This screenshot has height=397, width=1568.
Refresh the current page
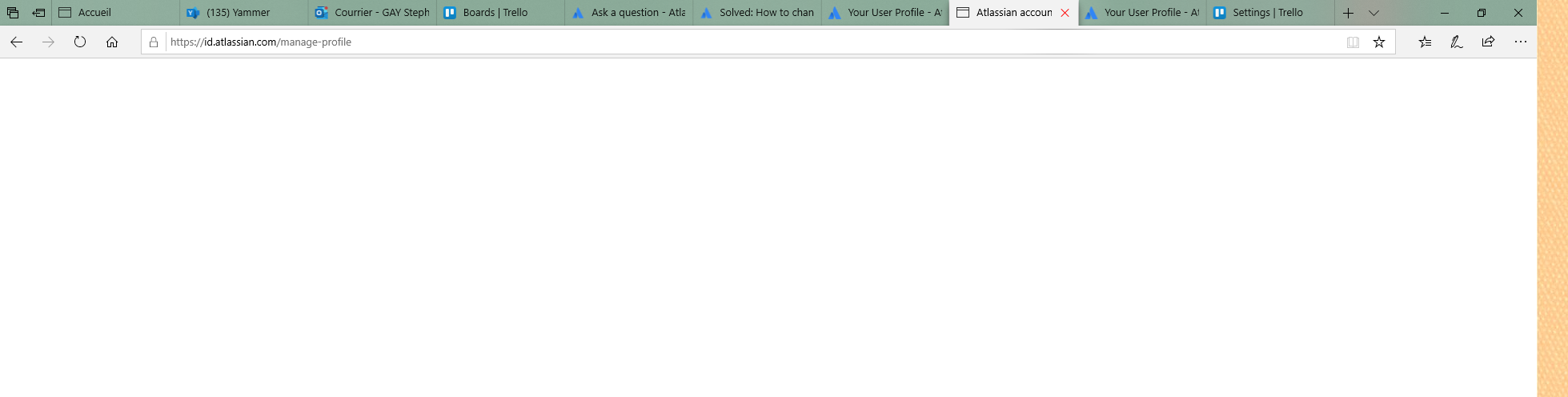coord(80,42)
